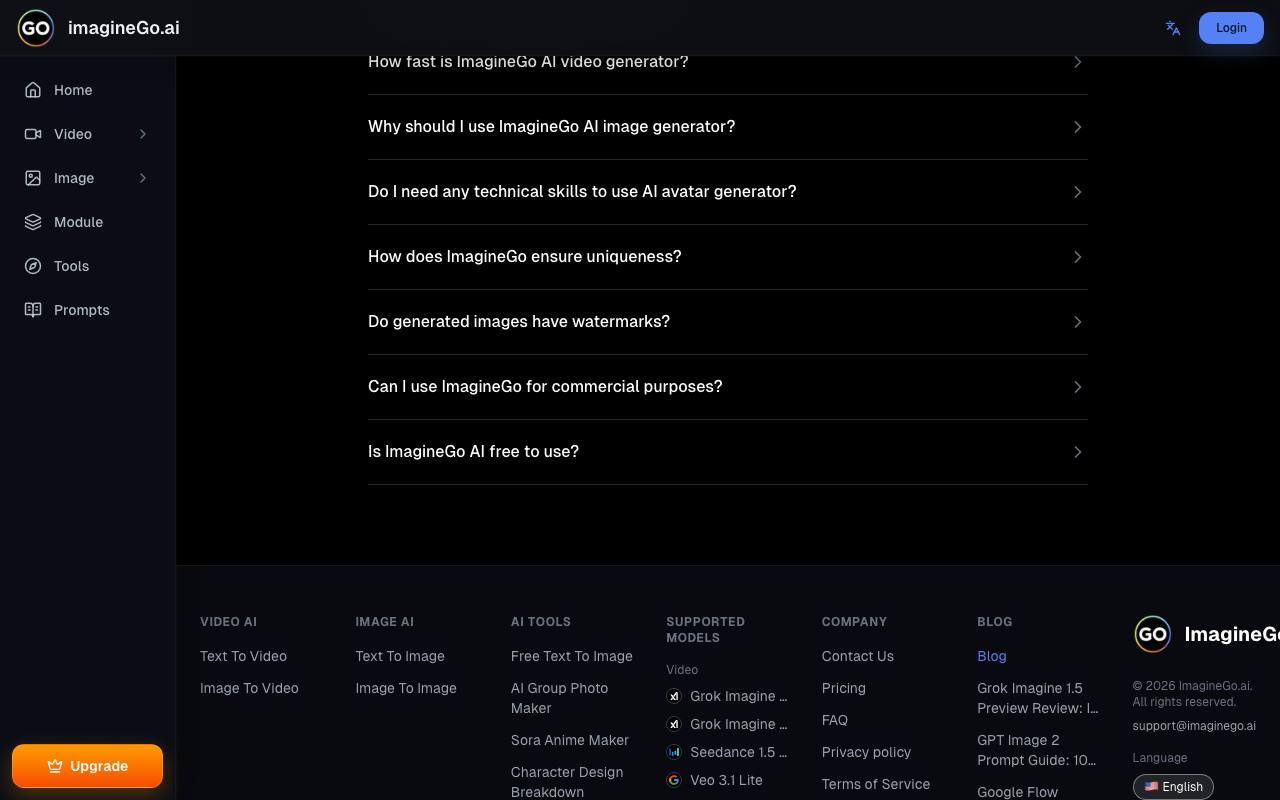Expand 'Is ImagineGo AI free to use?'
This screenshot has height=800, width=1280.
(728, 452)
